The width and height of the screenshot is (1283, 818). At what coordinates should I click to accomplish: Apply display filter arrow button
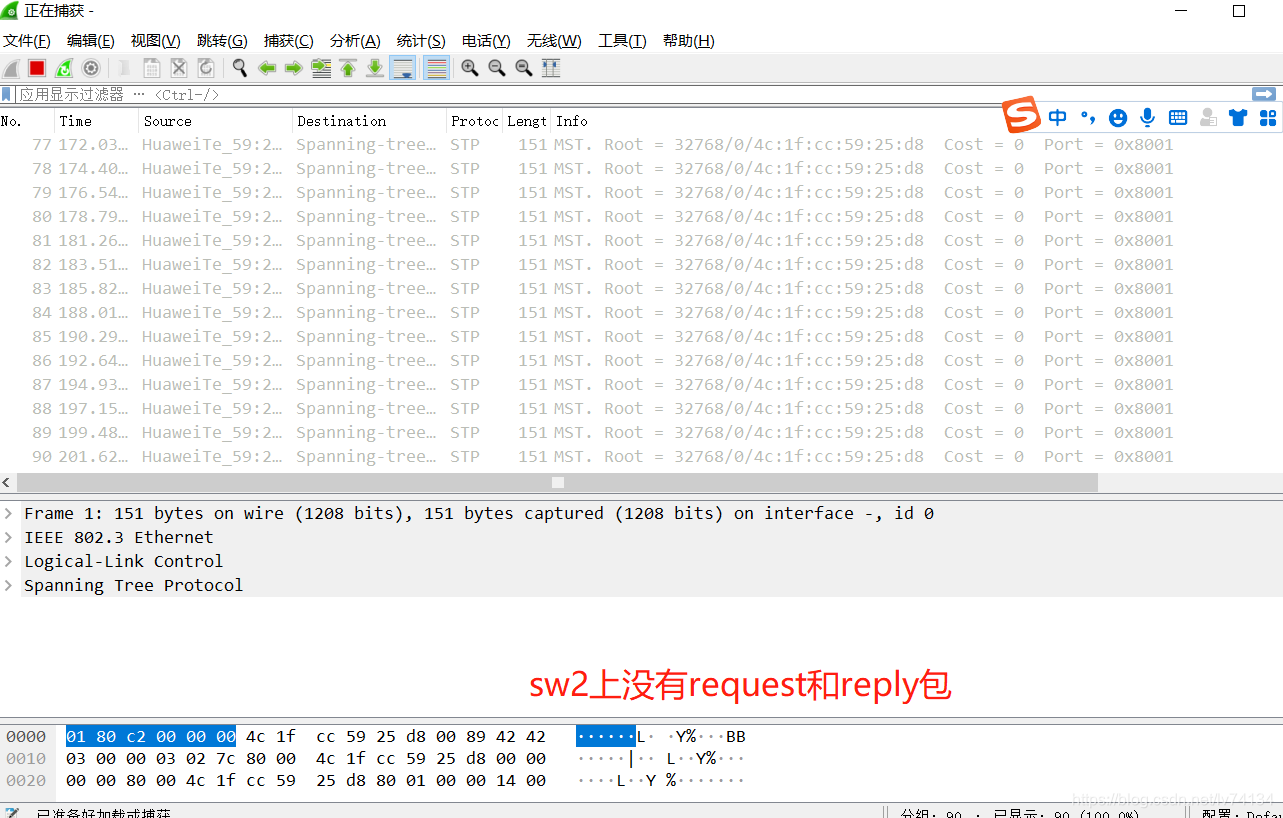click(x=1264, y=94)
